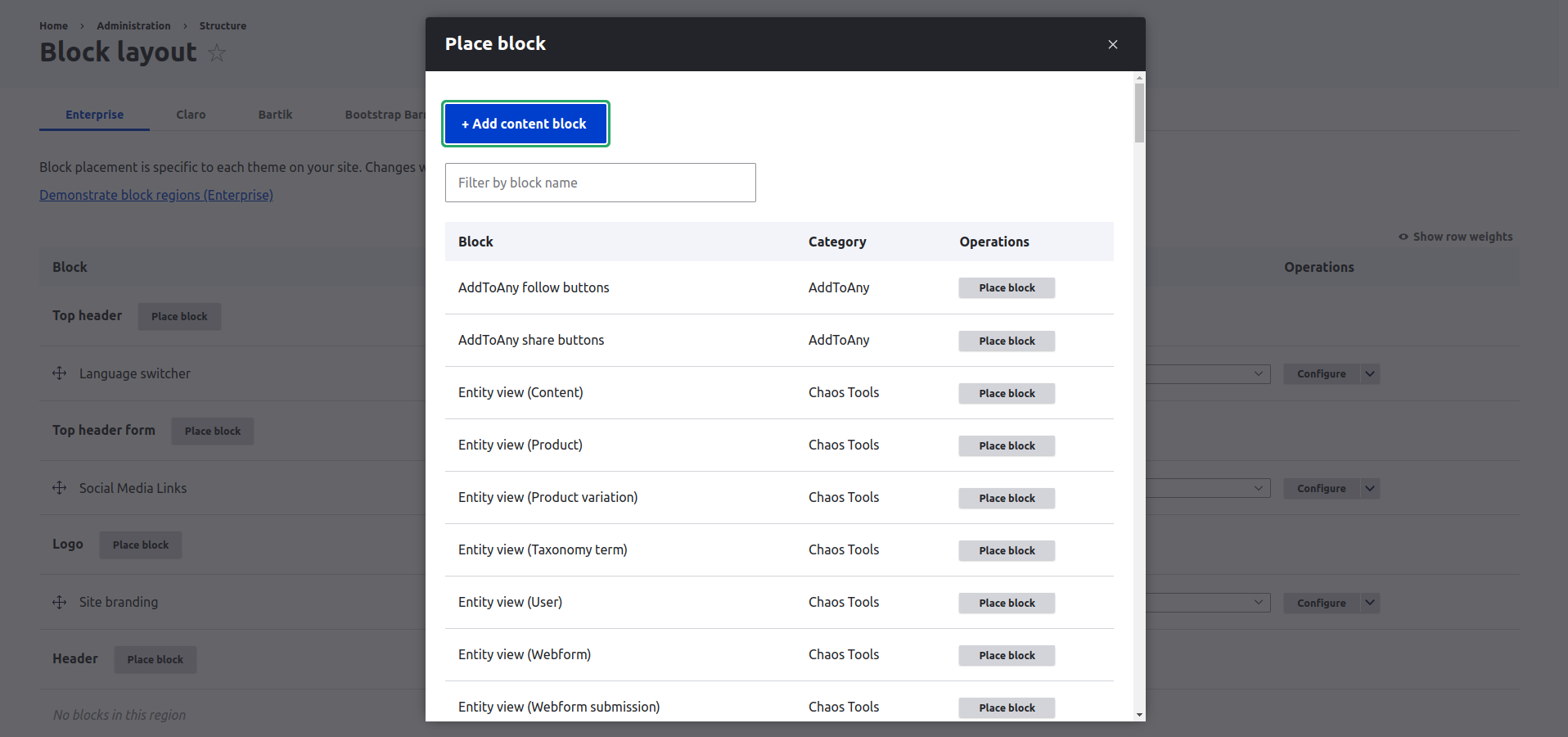Place the Entity view (User) block
The width and height of the screenshot is (1568, 737).
[1007, 603]
